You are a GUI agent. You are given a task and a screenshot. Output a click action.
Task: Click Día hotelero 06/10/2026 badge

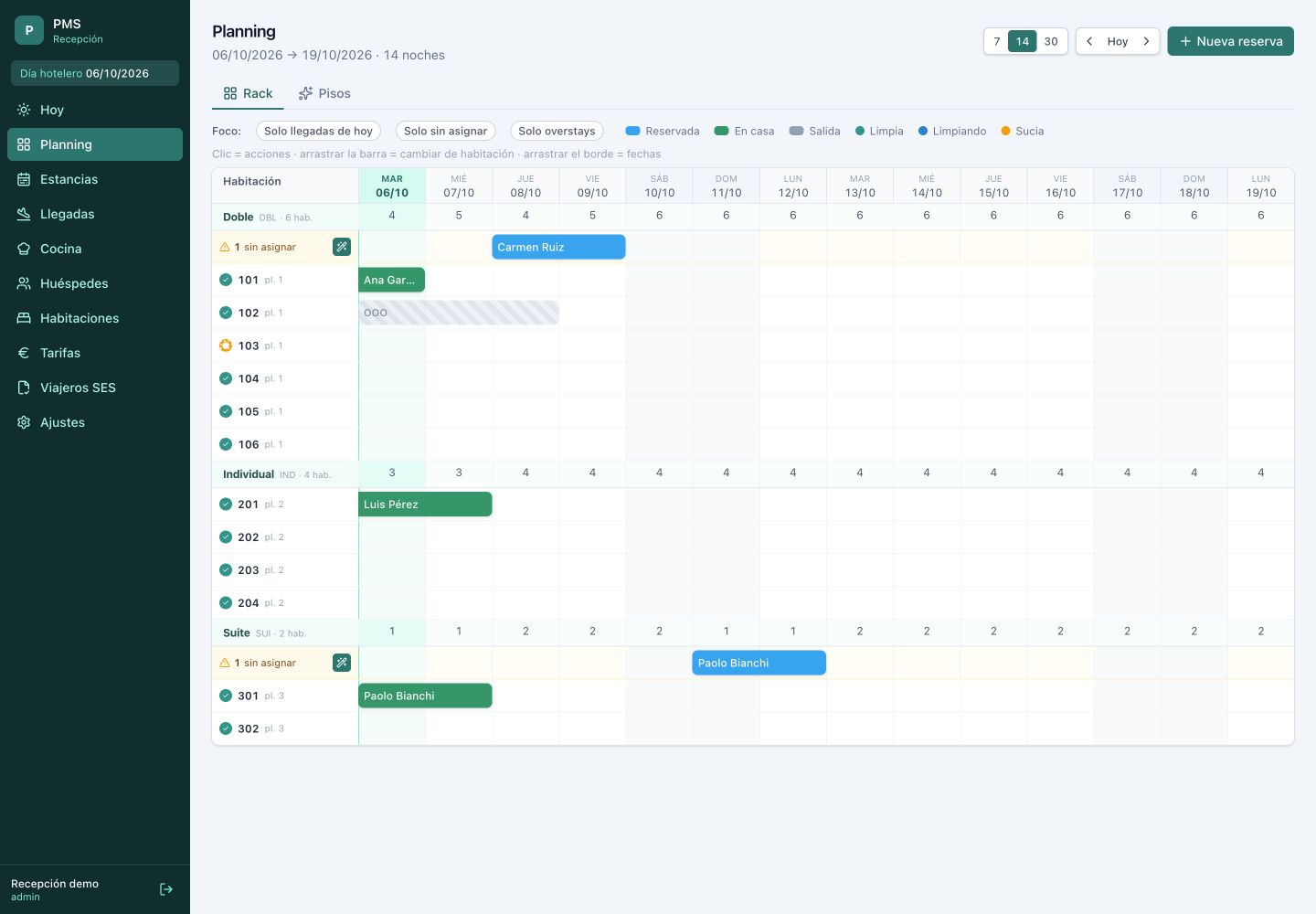pos(95,73)
